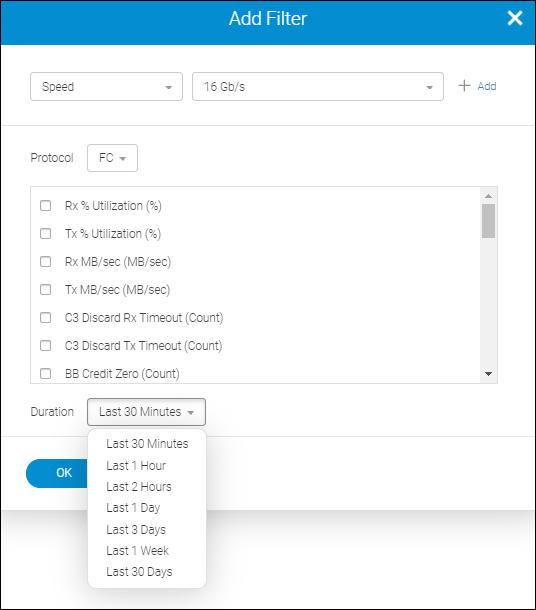Expand the 16 Gb/s value dropdown
The width and height of the screenshot is (536, 610).
[x=318, y=86]
